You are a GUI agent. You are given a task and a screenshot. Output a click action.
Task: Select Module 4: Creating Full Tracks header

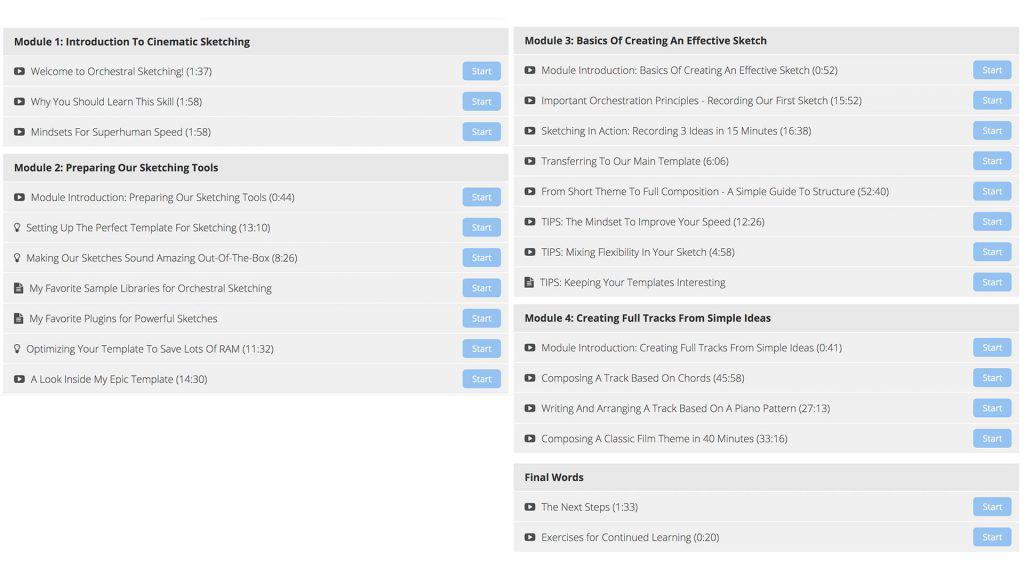tap(647, 318)
